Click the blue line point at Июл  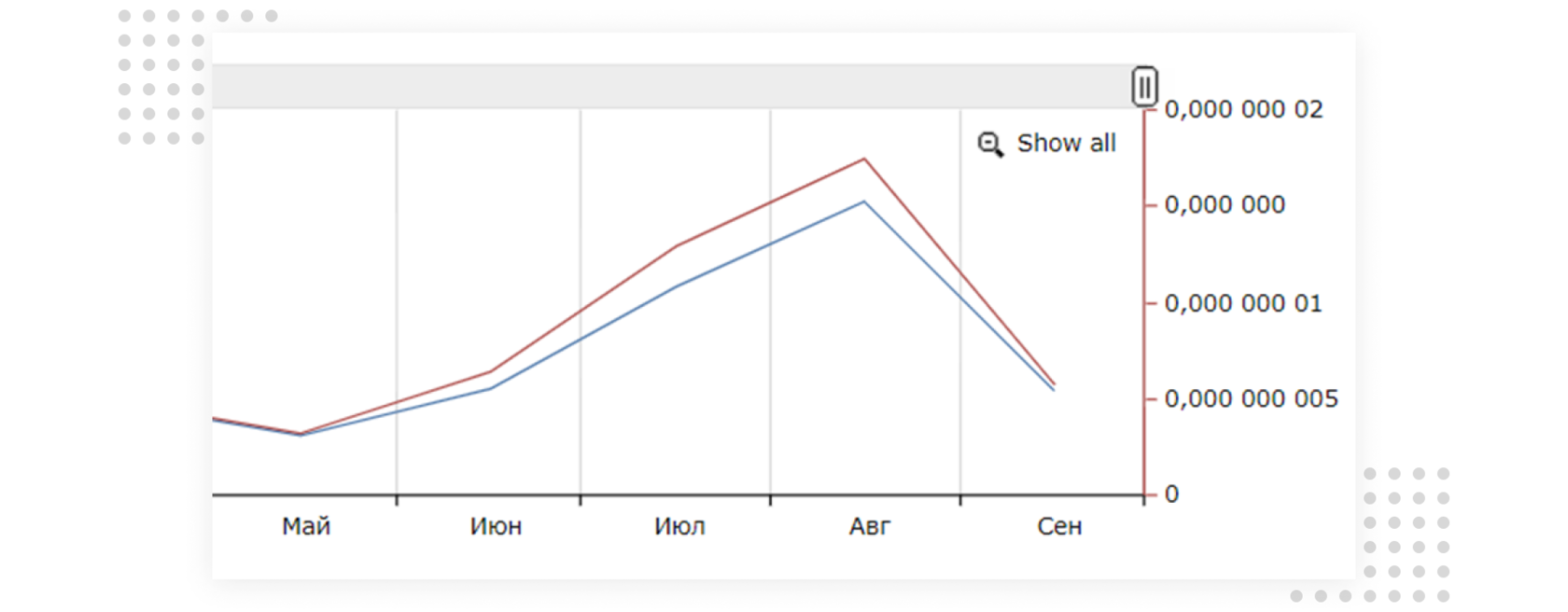[x=677, y=285]
